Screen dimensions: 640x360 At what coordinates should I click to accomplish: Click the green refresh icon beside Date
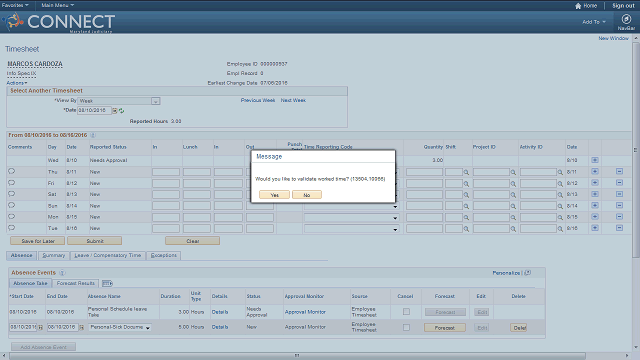(121, 111)
